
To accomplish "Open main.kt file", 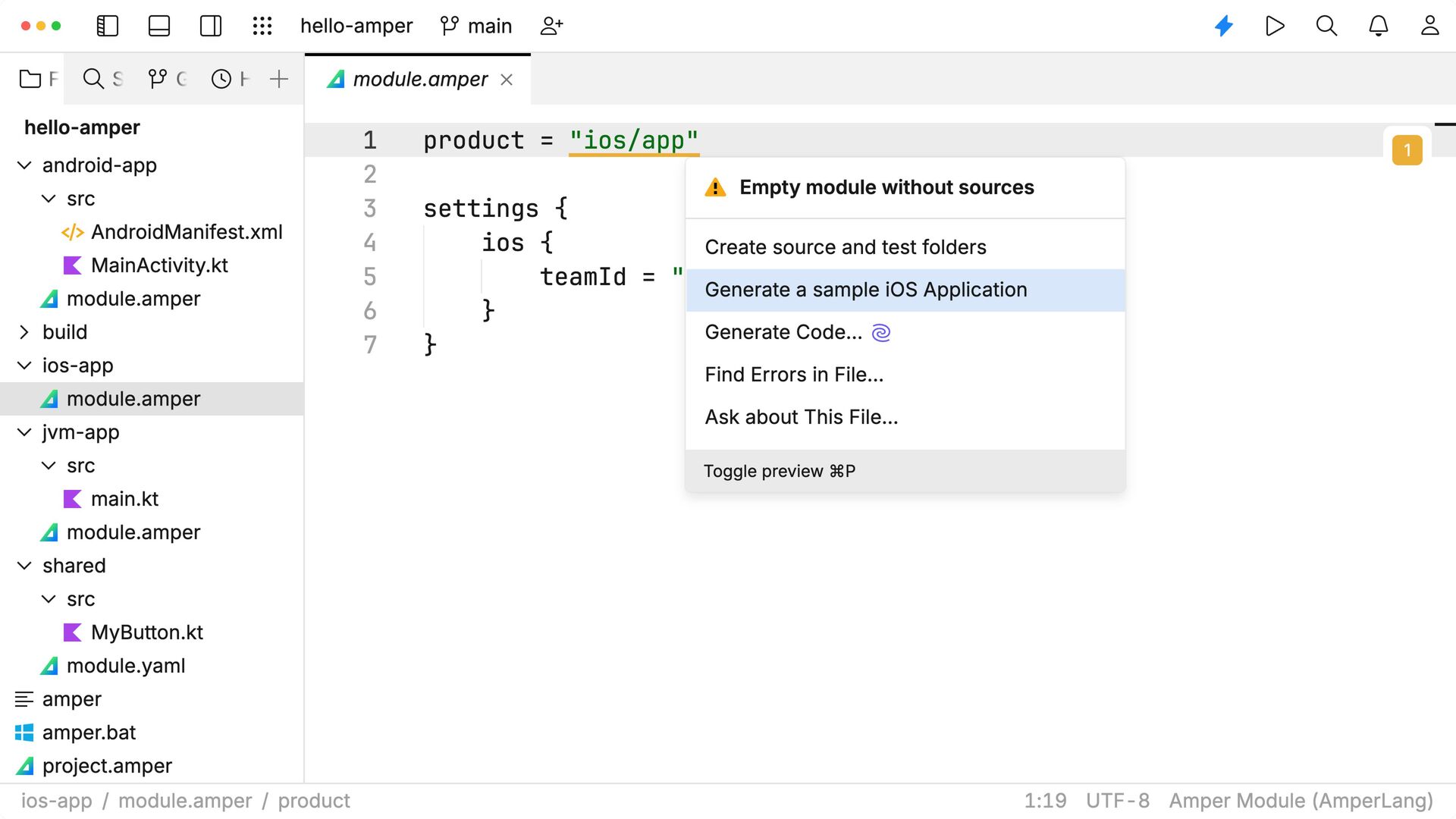I will point(124,499).
